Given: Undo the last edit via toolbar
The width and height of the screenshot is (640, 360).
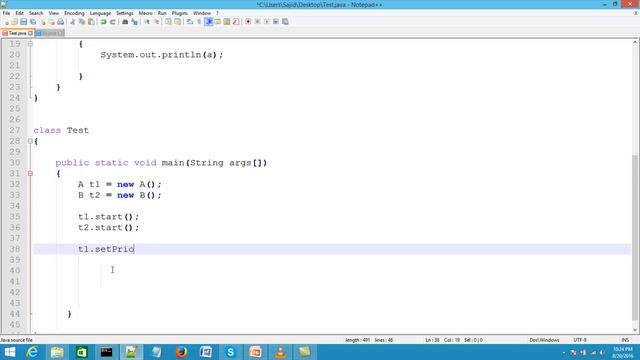Looking at the screenshot, I should tap(103, 22).
